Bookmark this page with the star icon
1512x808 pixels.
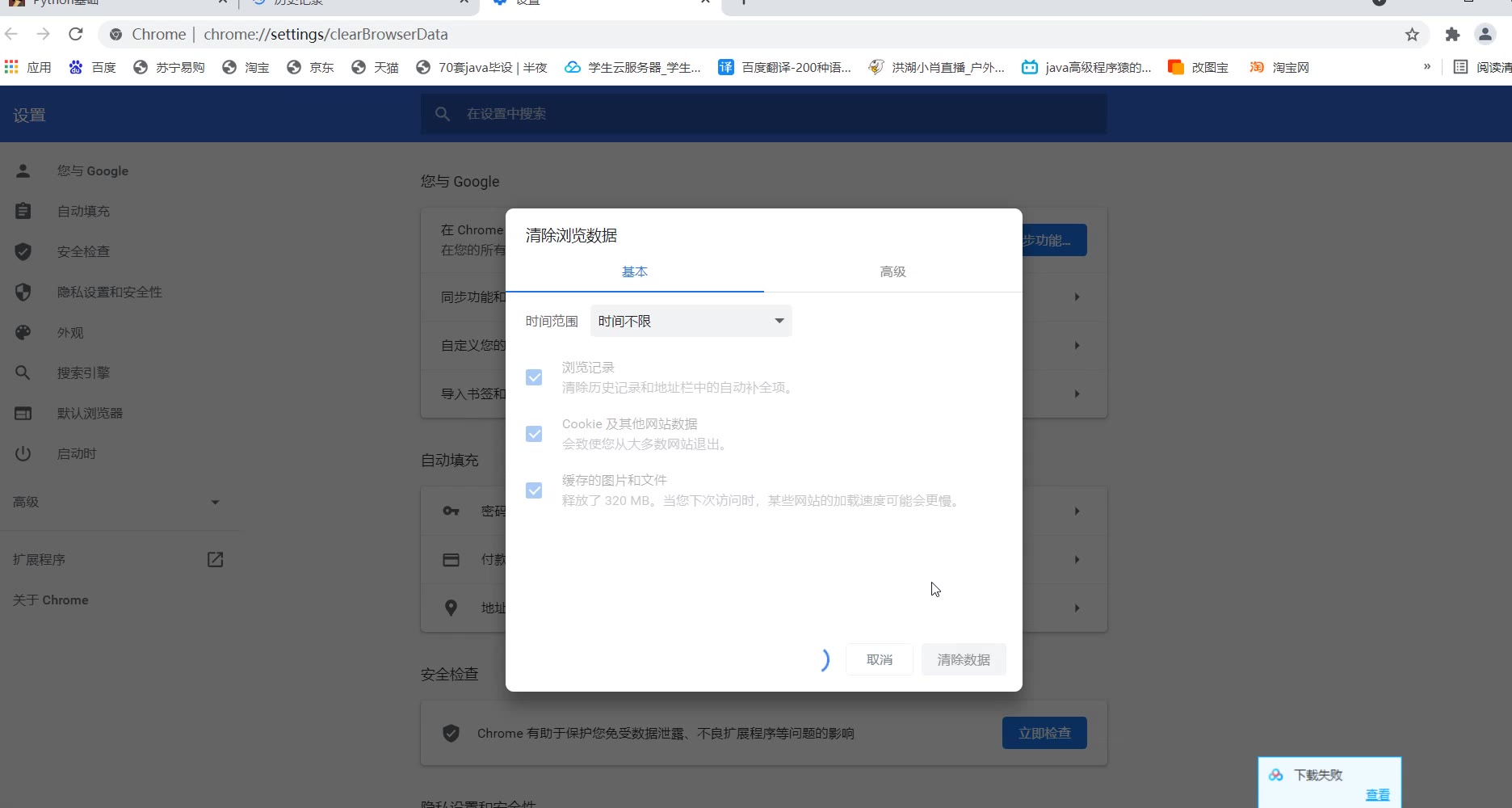[x=1412, y=34]
